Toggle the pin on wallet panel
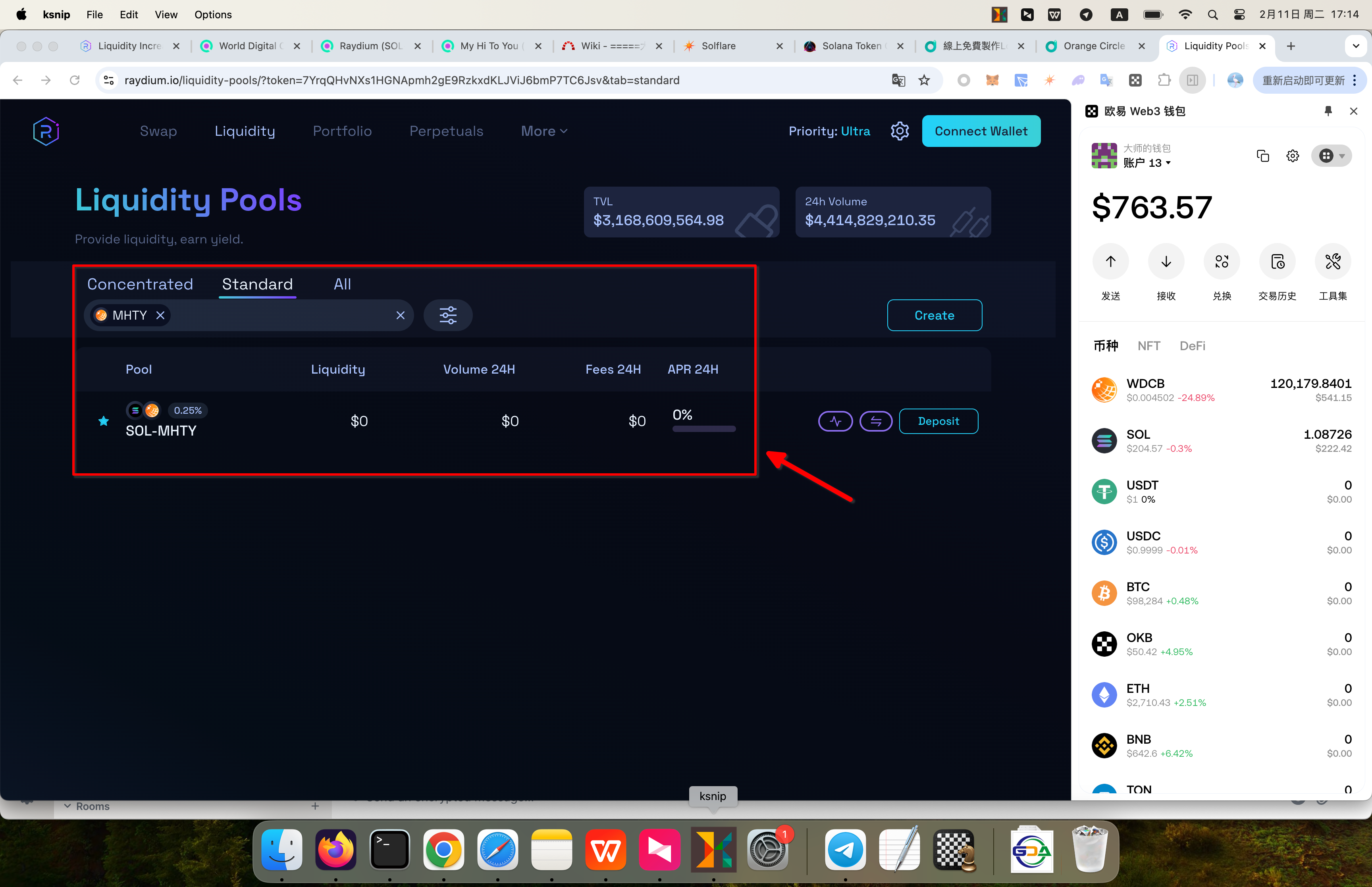Image resolution: width=1372 pixels, height=887 pixels. pyautogui.click(x=1328, y=111)
